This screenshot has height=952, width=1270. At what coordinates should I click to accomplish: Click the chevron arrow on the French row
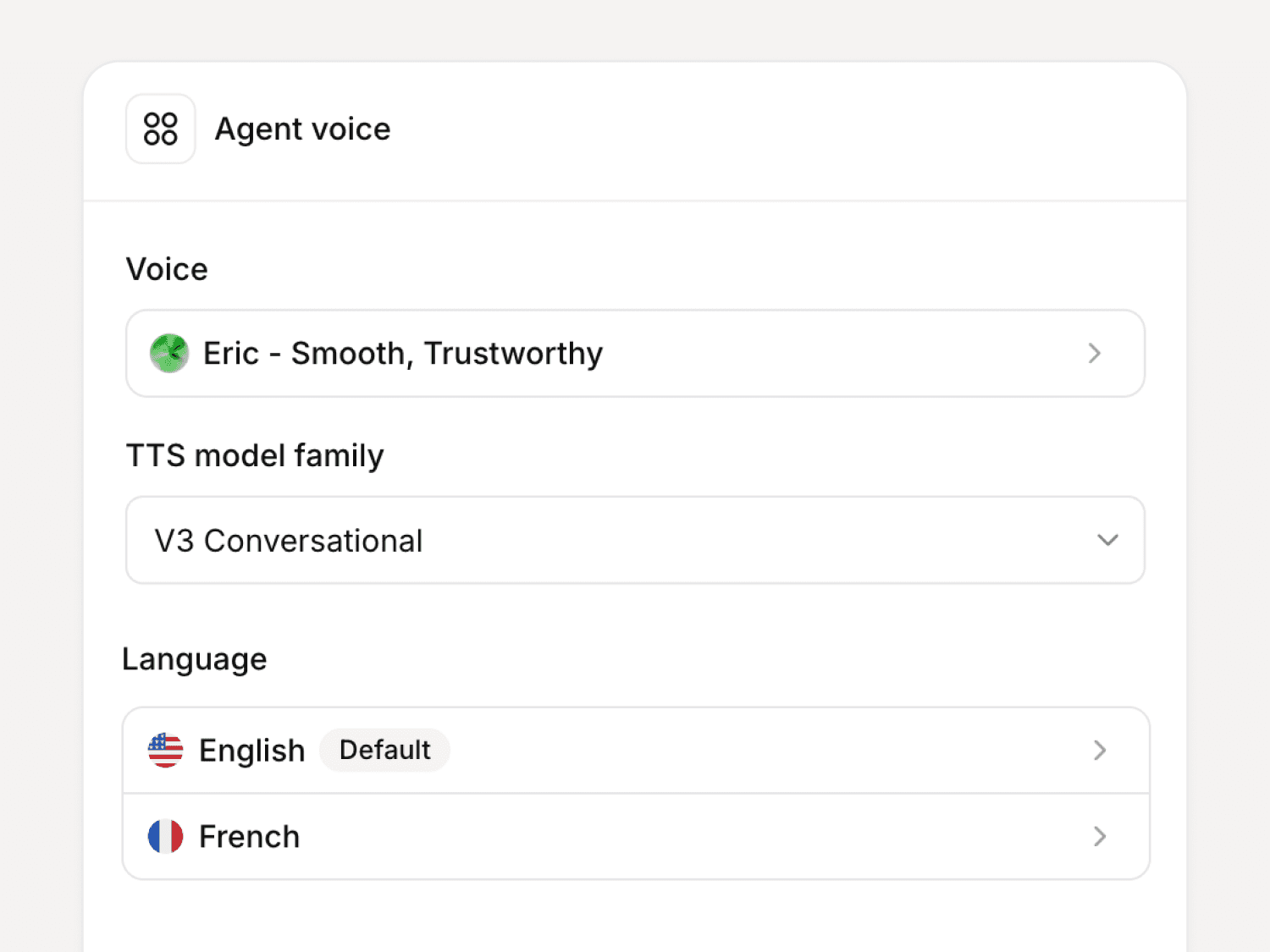point(1099,837)
